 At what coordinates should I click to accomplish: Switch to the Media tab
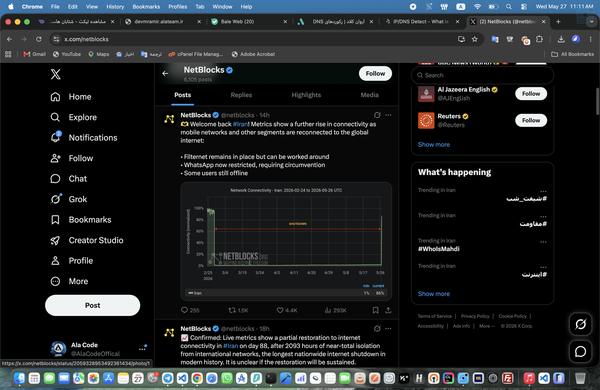point(369,95)
